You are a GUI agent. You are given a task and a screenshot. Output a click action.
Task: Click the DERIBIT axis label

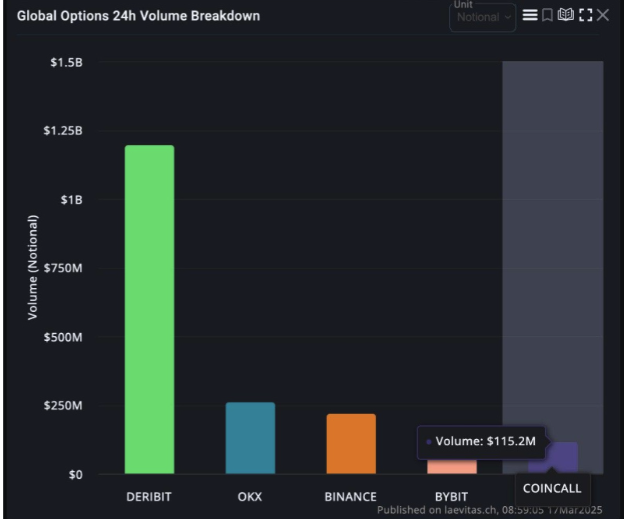[149, 497]
